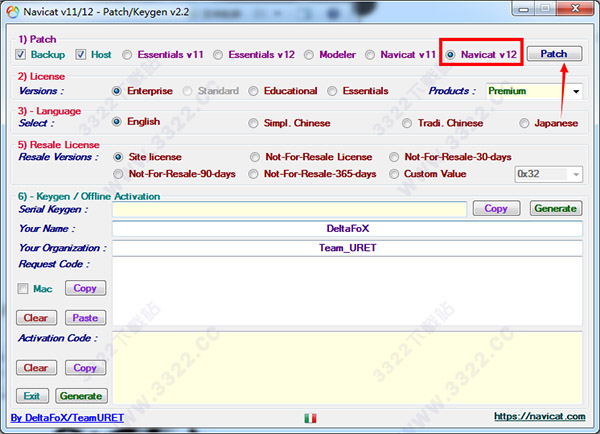This screenshot has width=600, height=434.
Task: Clear the Activation Code field
Action: (36, 367)
